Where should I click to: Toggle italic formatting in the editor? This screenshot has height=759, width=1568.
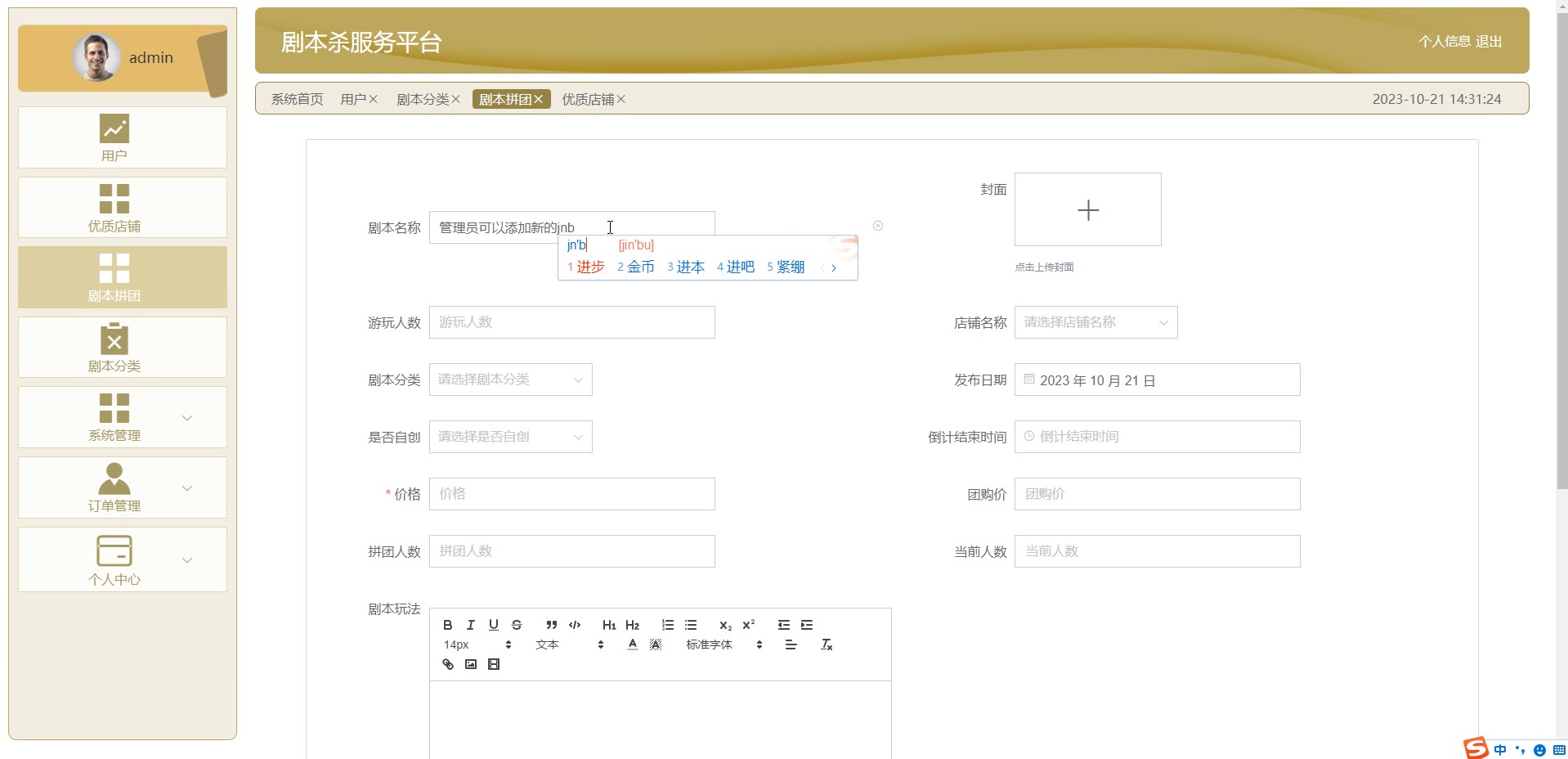coord(470,625)
